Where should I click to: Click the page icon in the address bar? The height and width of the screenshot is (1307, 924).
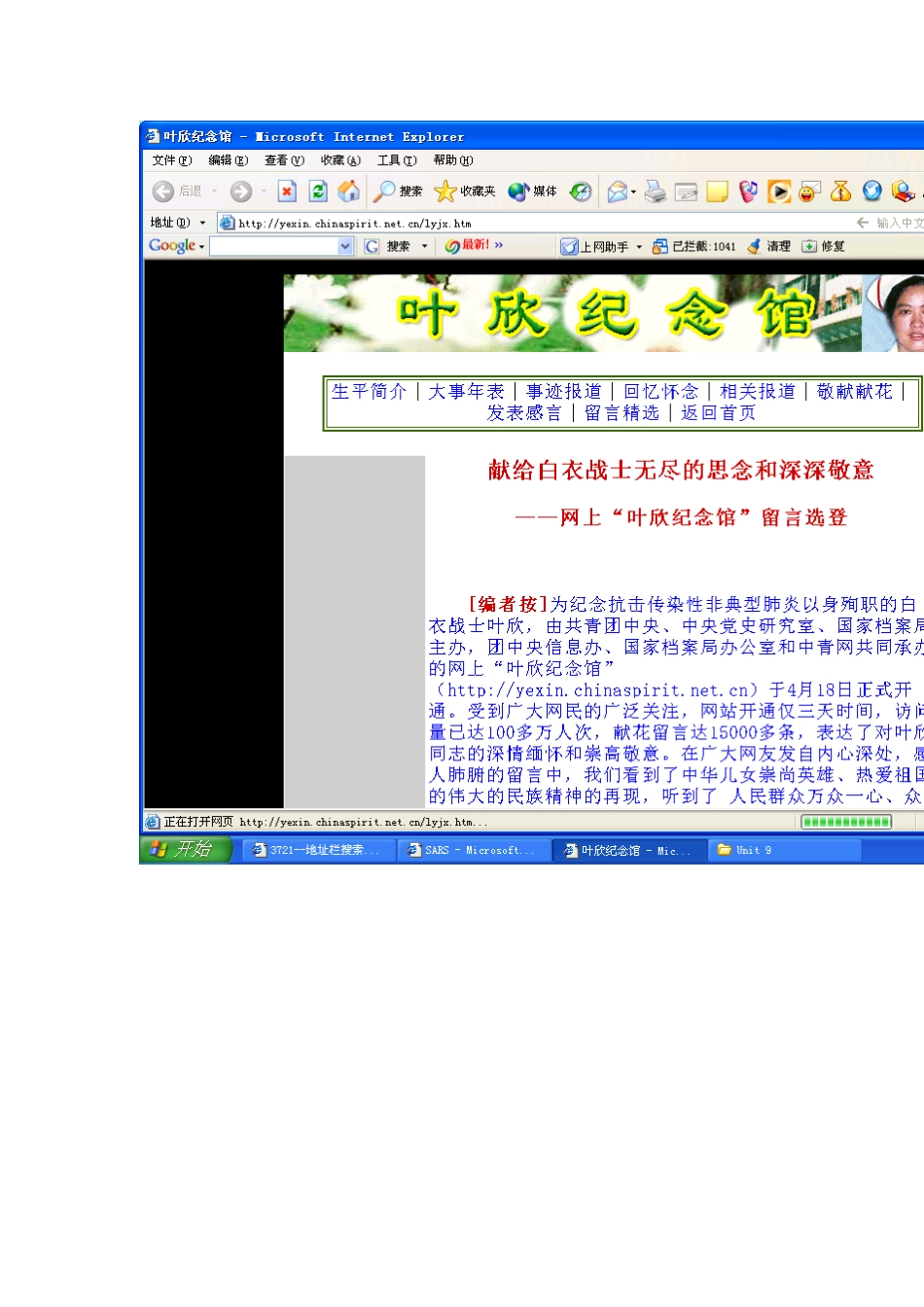tap(227, 223)
